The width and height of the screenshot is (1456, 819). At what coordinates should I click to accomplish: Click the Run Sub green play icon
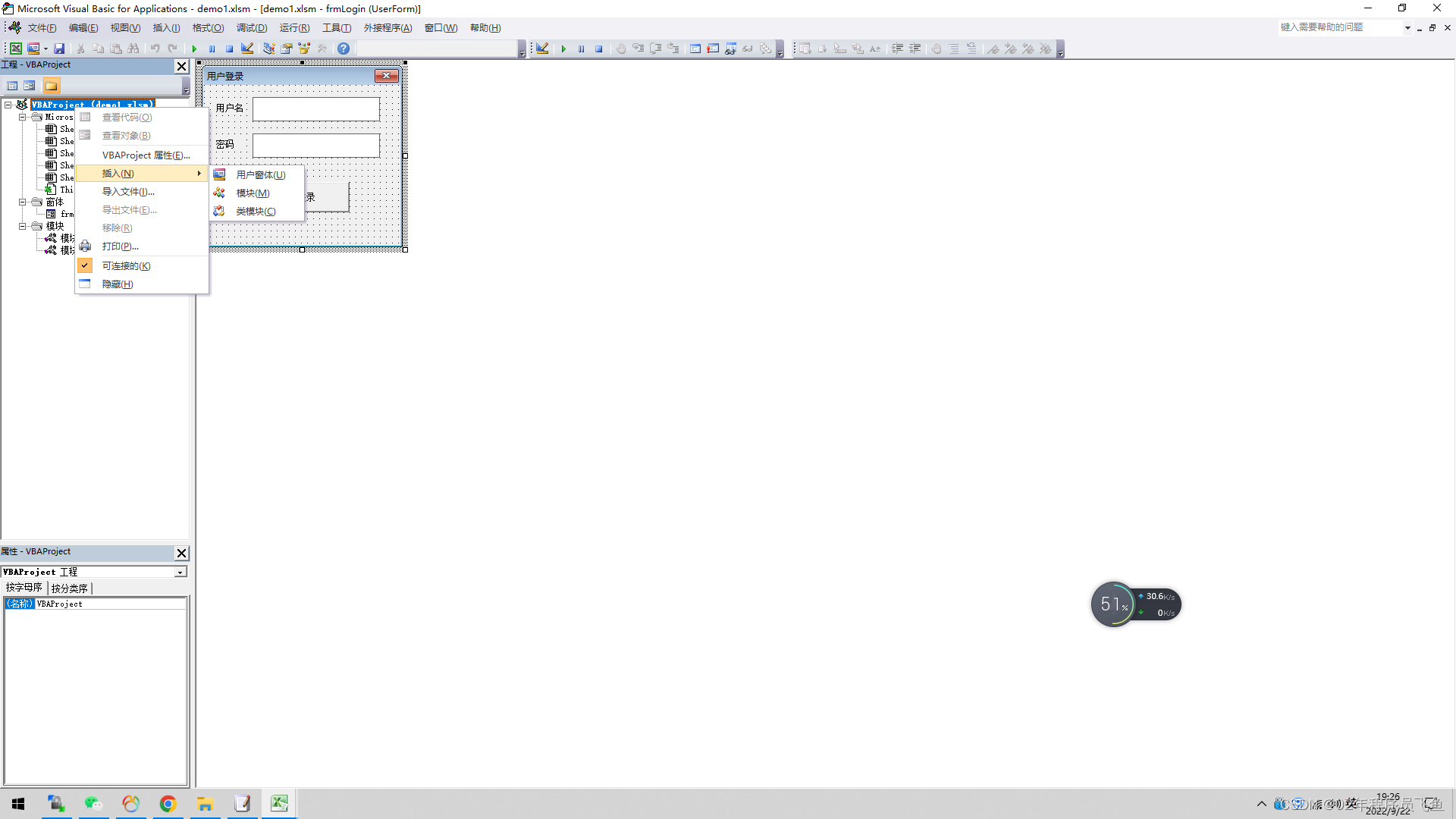(194, 49)
